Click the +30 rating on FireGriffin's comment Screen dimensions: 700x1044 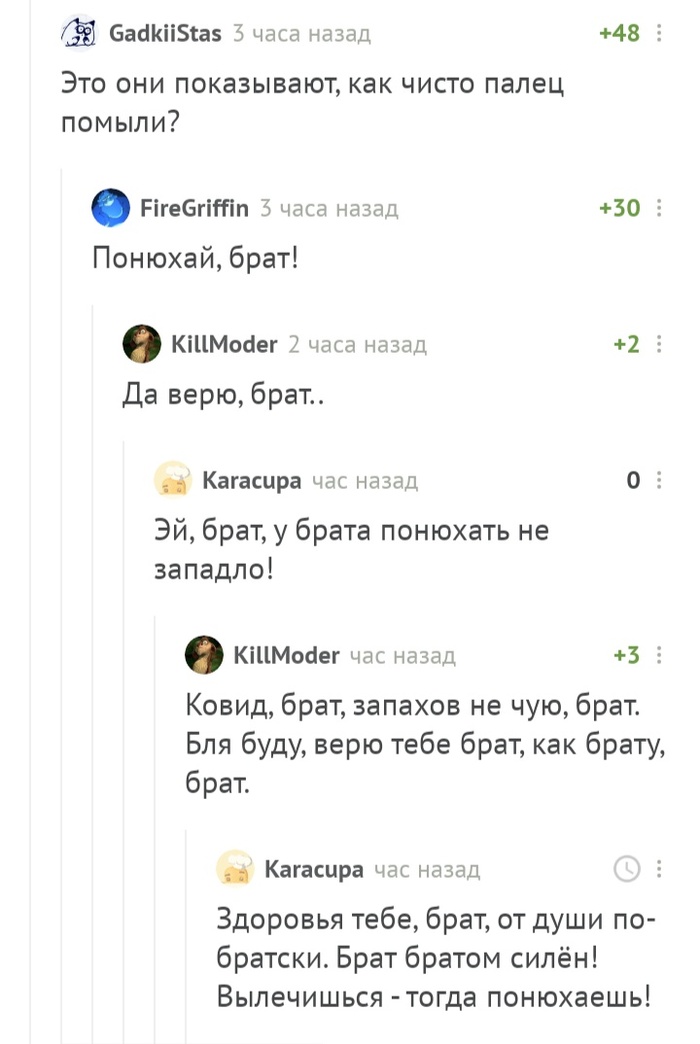pyautogui.click(x=619, y=208)
